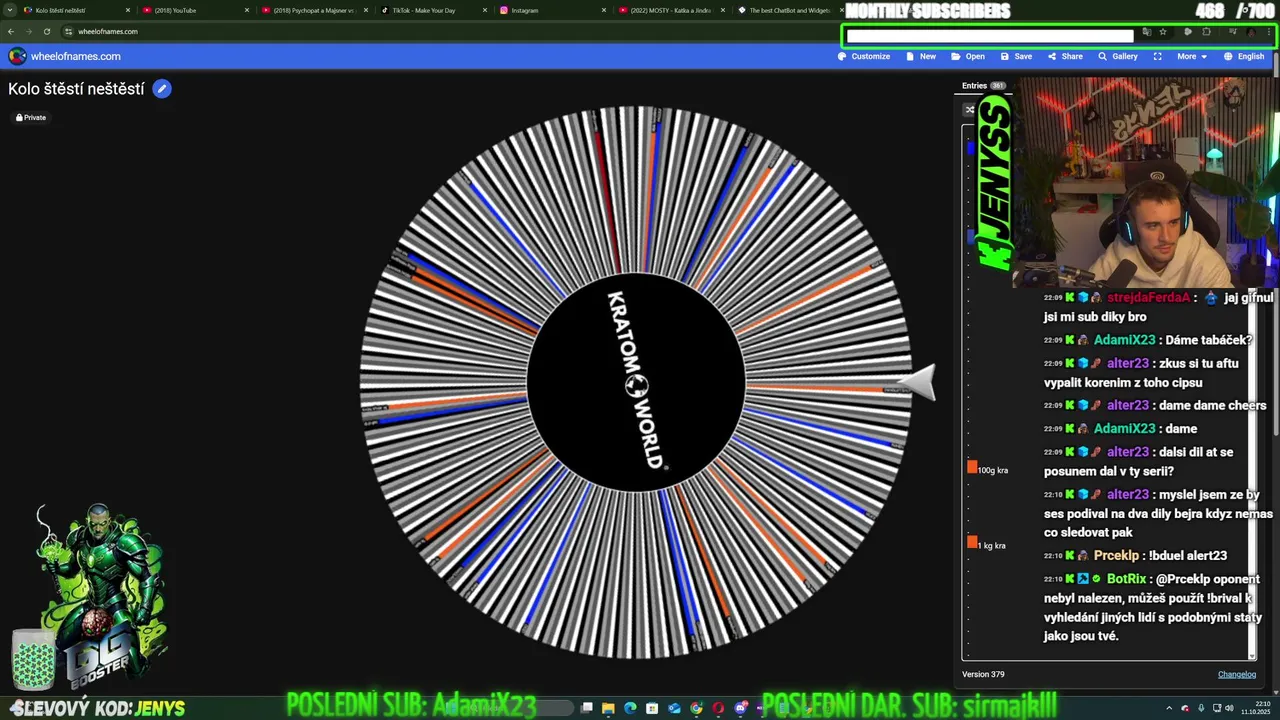Go back in browser
Screen dimensions: 1280x720
pos(11,31)
